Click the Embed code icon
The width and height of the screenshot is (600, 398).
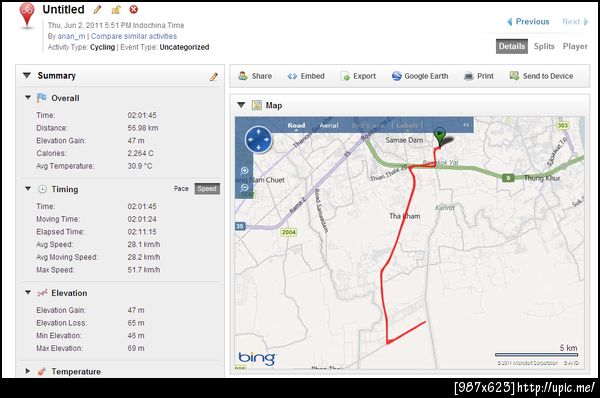coord(292,76)
